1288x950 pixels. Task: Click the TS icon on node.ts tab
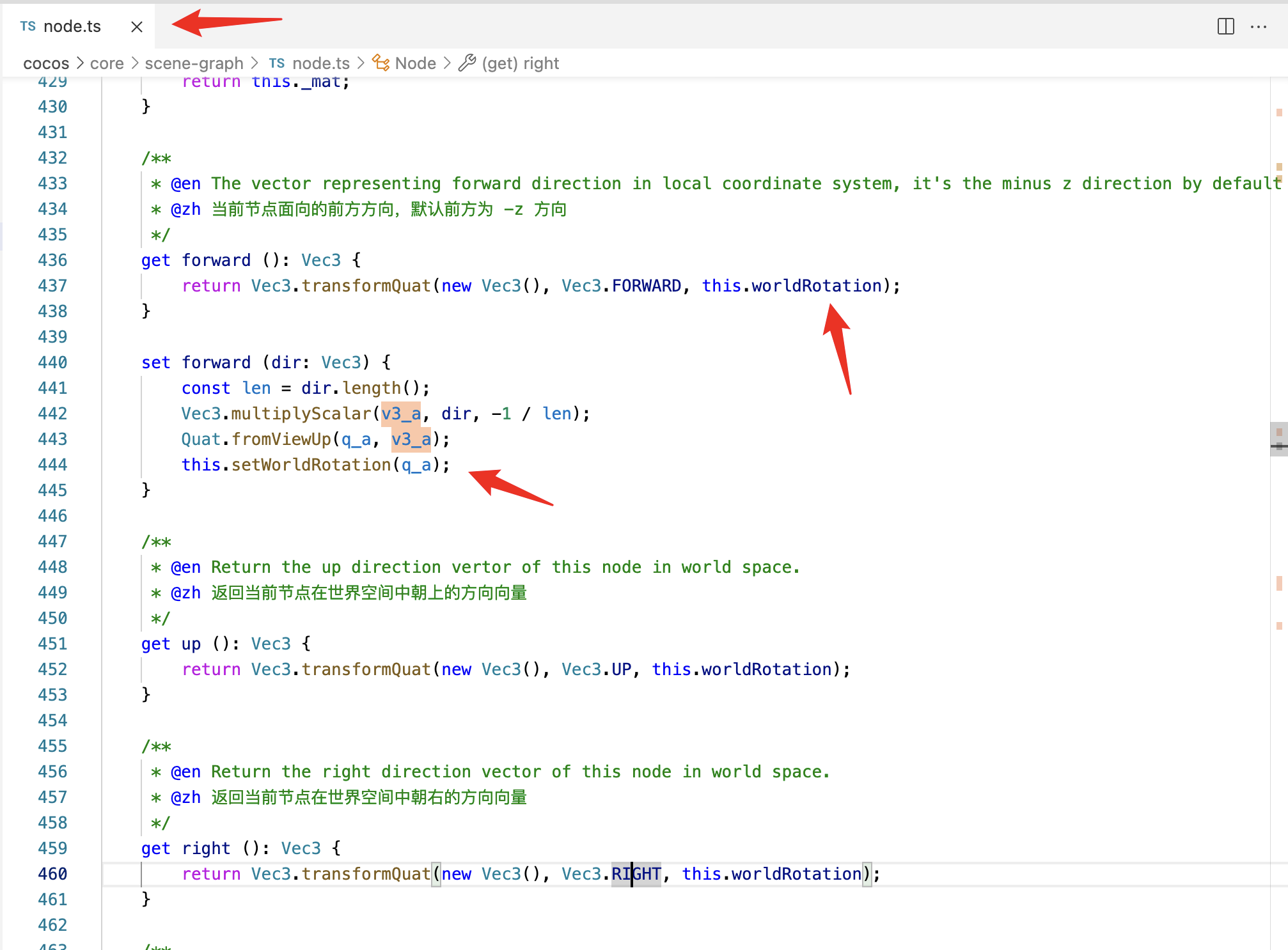28,26
